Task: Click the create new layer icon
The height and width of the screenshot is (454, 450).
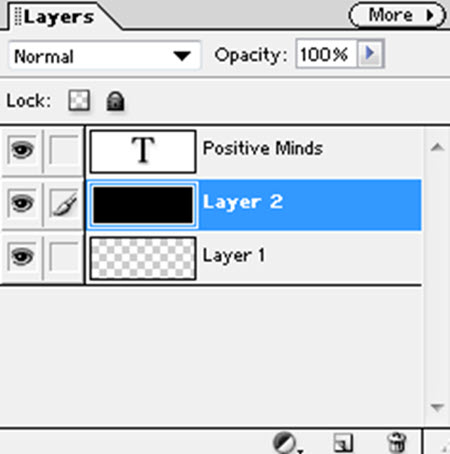Action: coord(343,443)
